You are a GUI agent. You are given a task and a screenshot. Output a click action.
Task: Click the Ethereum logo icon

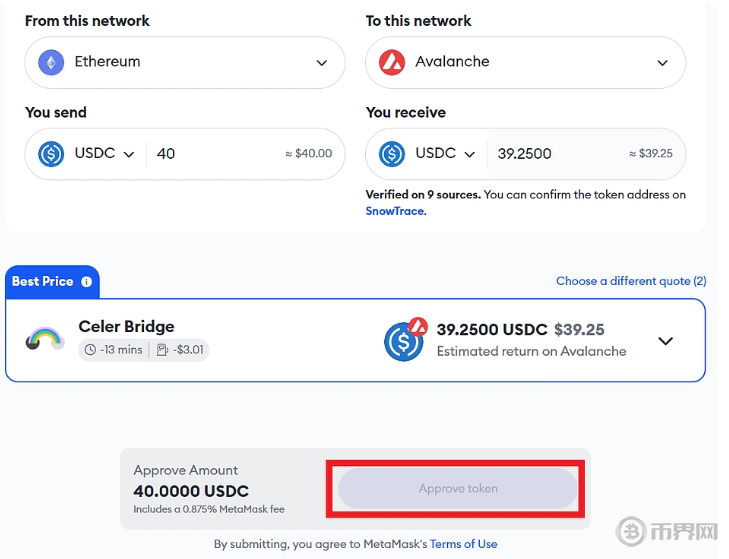tap(51, 62)
